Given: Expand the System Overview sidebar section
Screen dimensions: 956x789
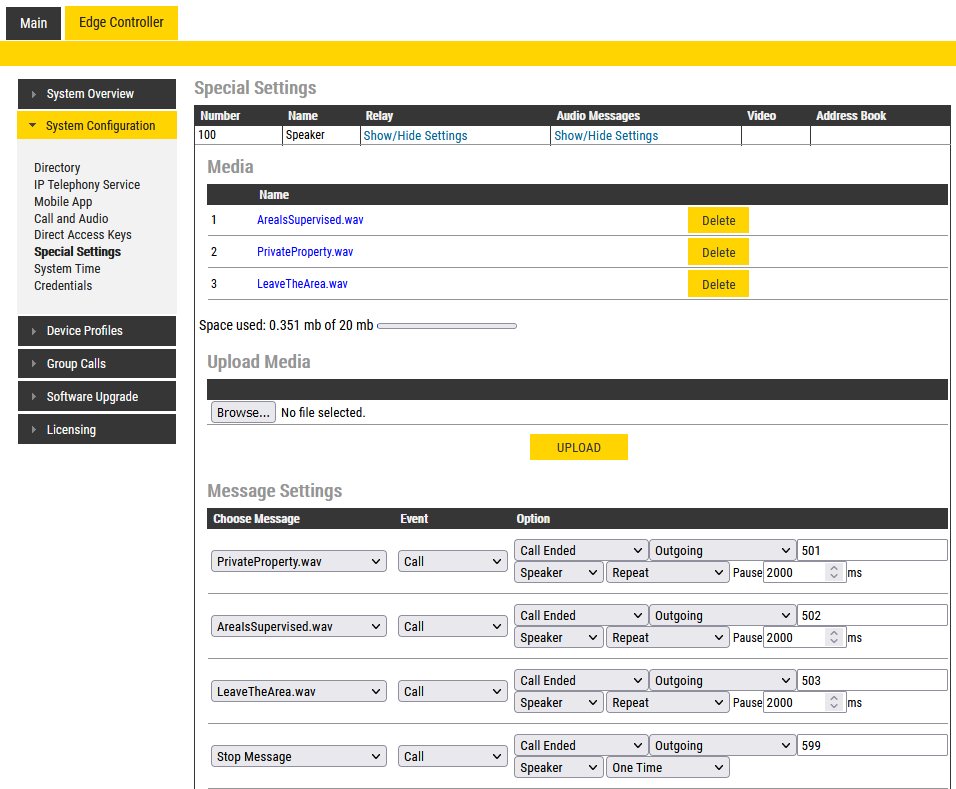Looking at the screenshot, I should (x=97, y=94).
